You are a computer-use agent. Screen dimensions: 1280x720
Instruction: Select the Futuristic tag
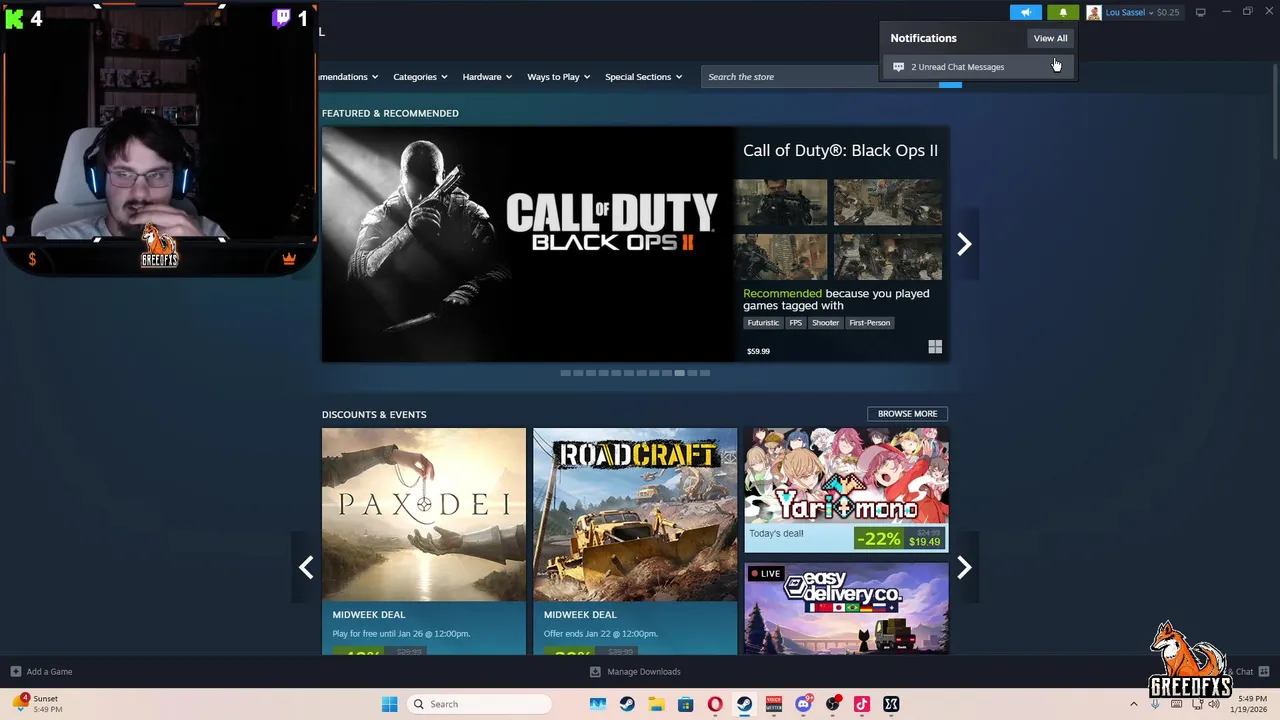tap(763, 323)
